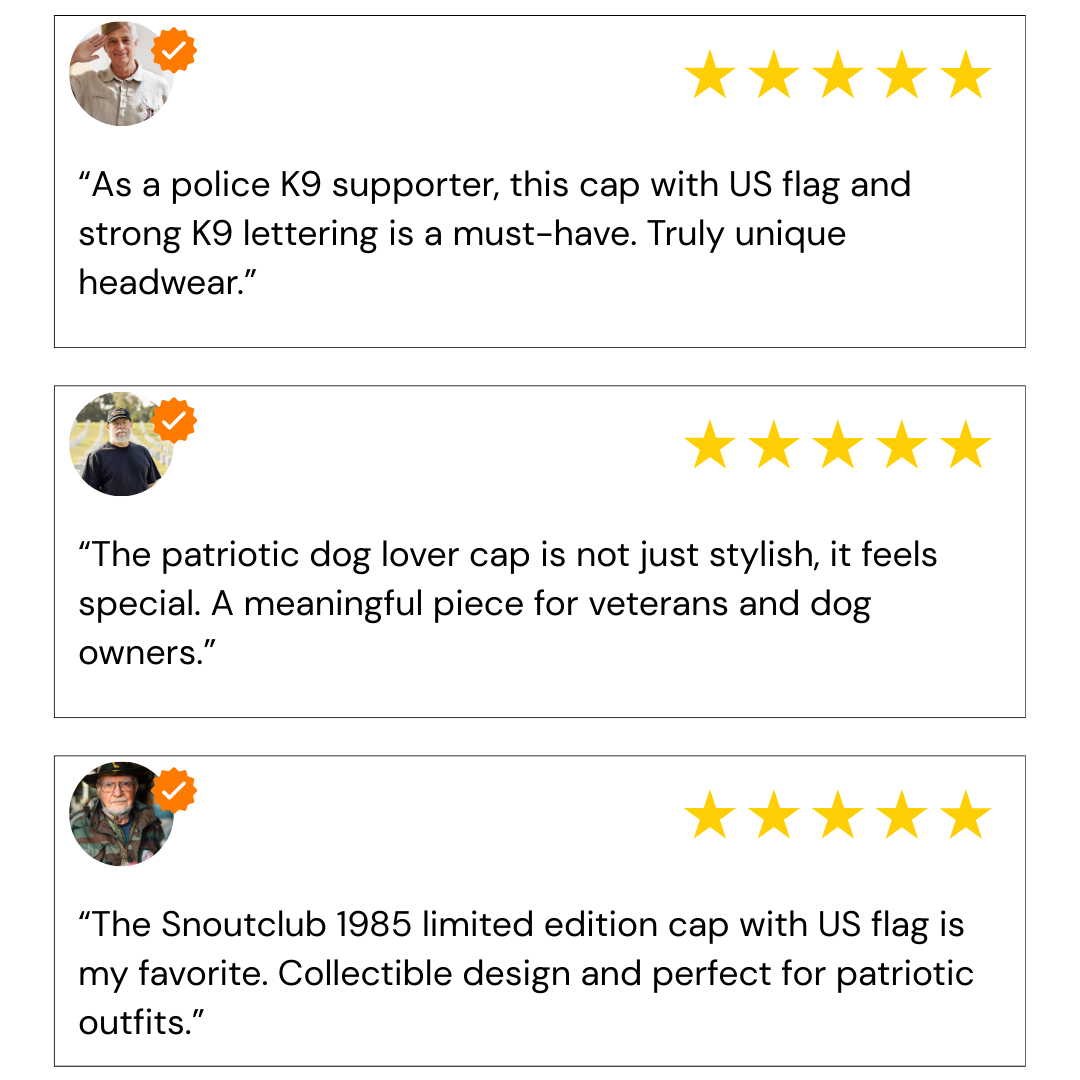
Task: Click verified badge on the patriotic dog lover review
Action: click(174, 420)
